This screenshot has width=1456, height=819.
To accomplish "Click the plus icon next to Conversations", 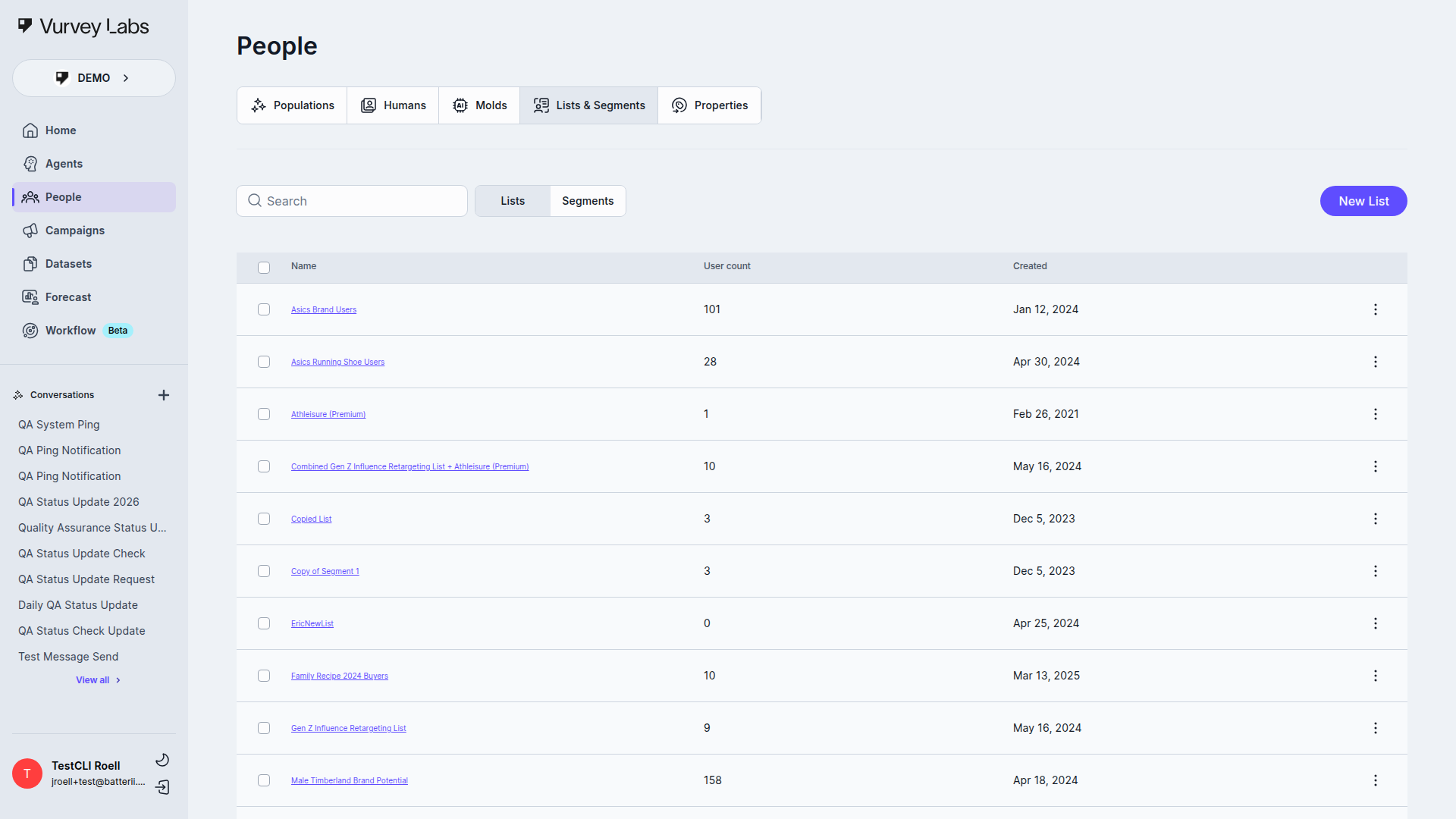I will 164,394.
